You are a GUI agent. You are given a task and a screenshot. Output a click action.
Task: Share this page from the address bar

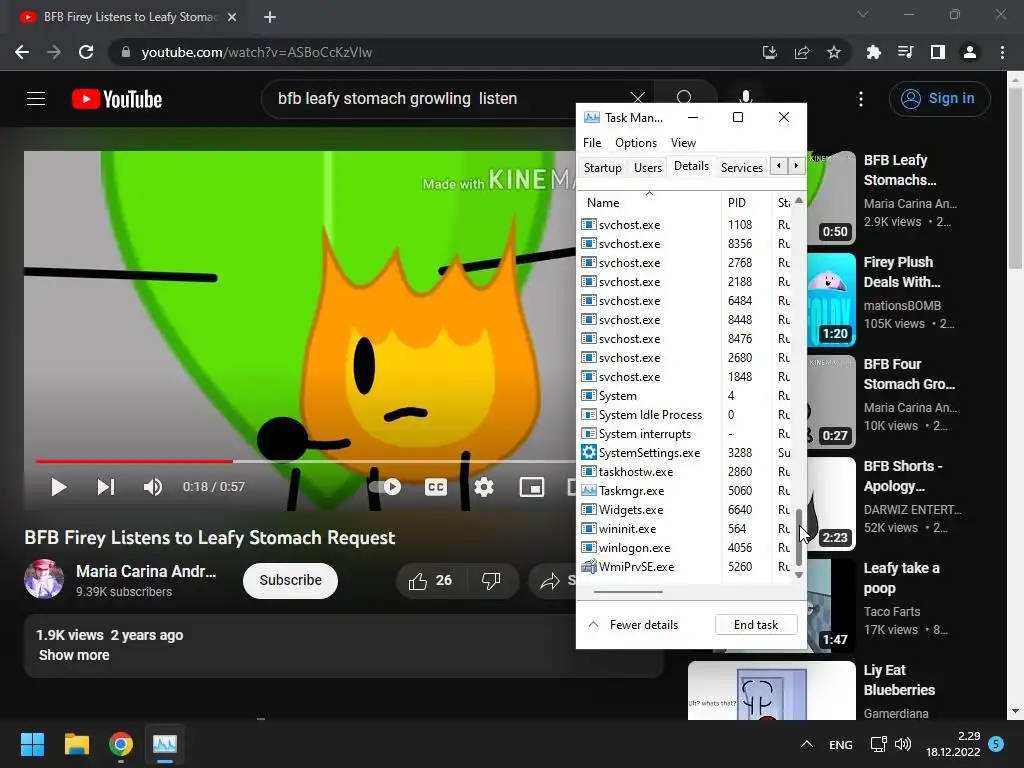[802, 52]
